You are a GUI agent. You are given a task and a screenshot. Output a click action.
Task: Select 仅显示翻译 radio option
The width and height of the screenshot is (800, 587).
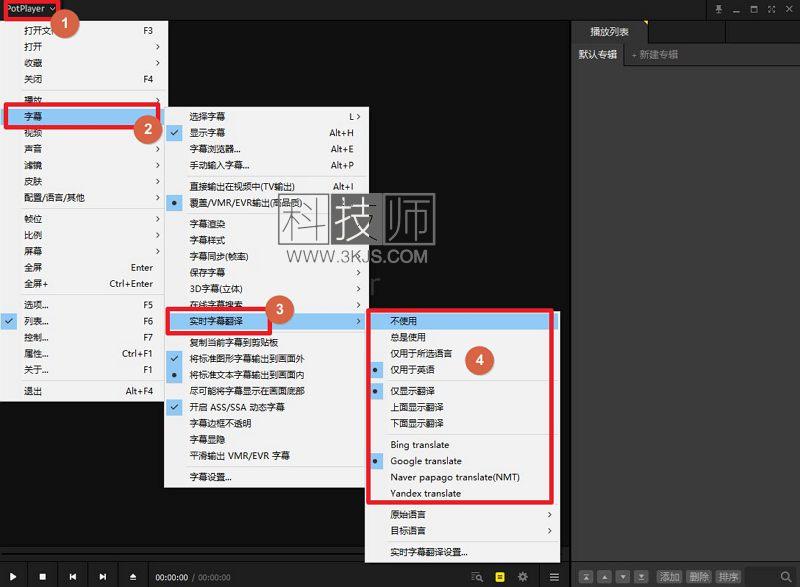click(462, 391)
